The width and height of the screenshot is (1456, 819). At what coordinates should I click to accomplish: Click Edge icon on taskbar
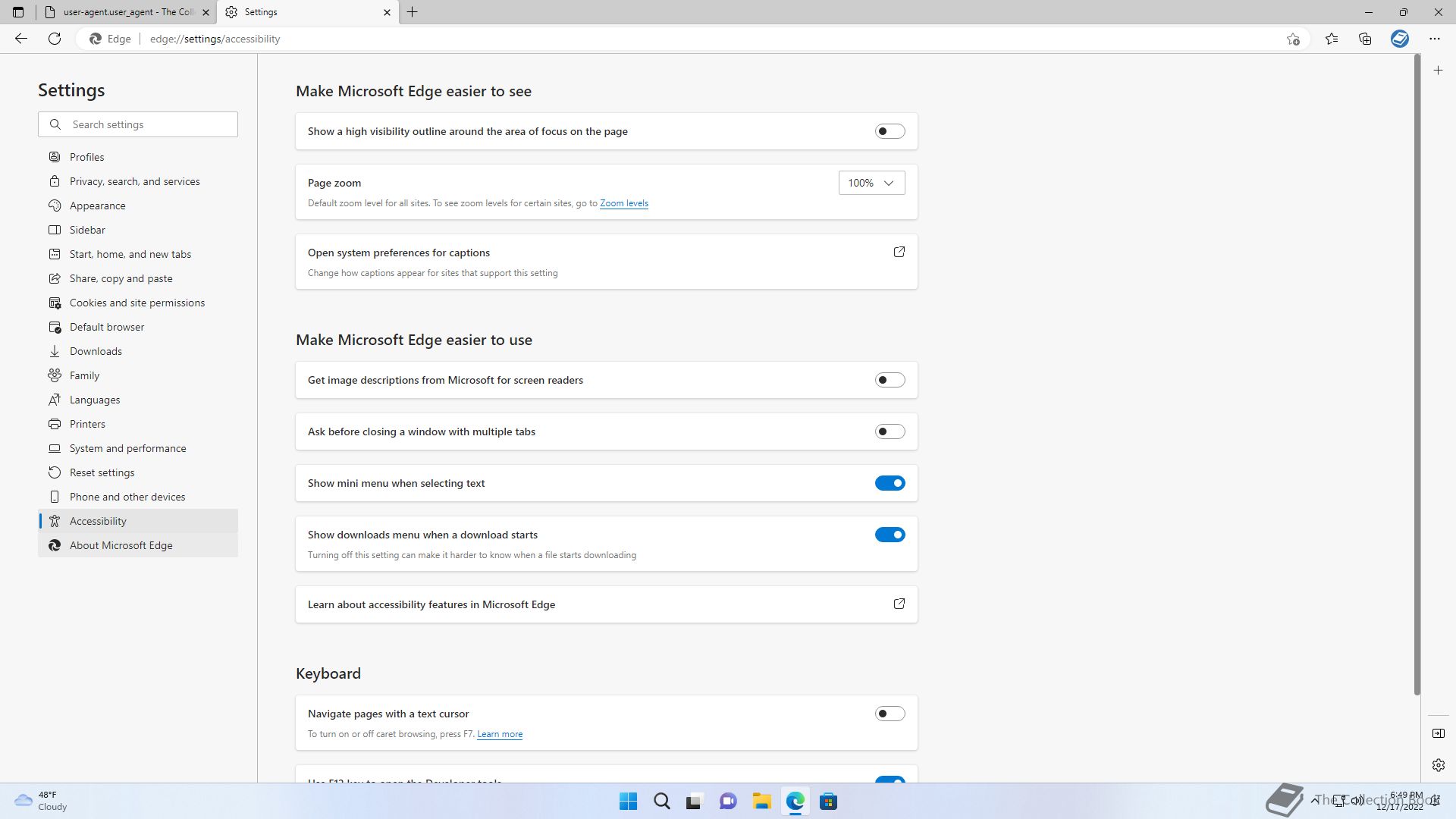click(795, 802)
